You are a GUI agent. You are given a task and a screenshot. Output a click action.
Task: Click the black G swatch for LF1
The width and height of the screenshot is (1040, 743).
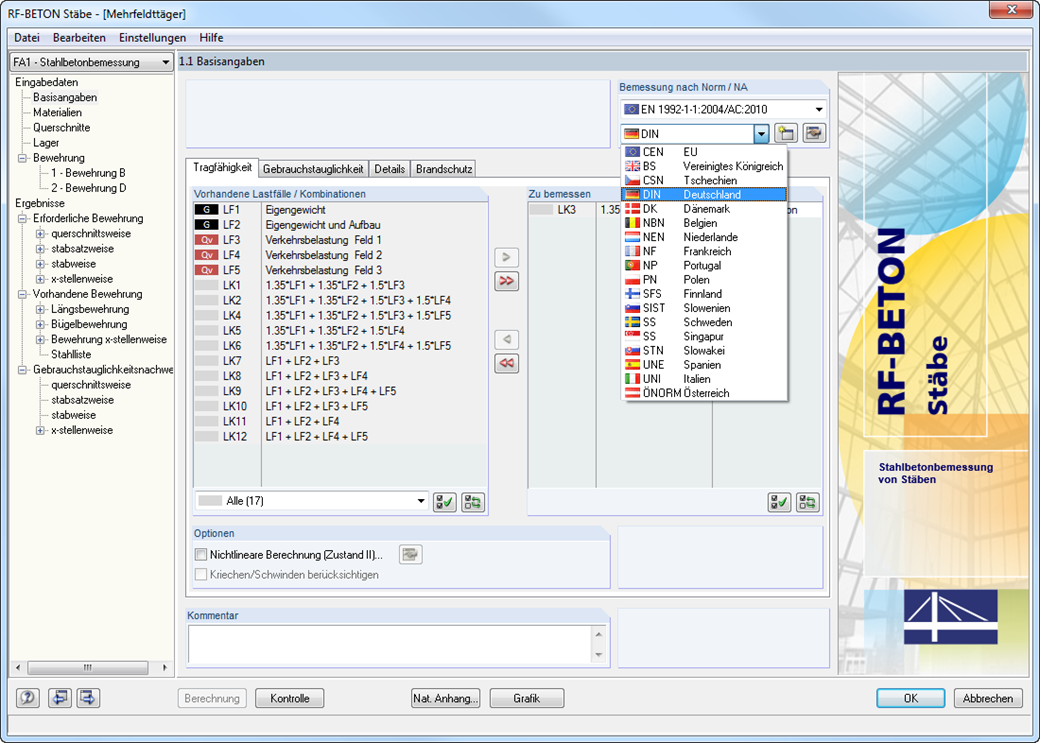point(206,210)
